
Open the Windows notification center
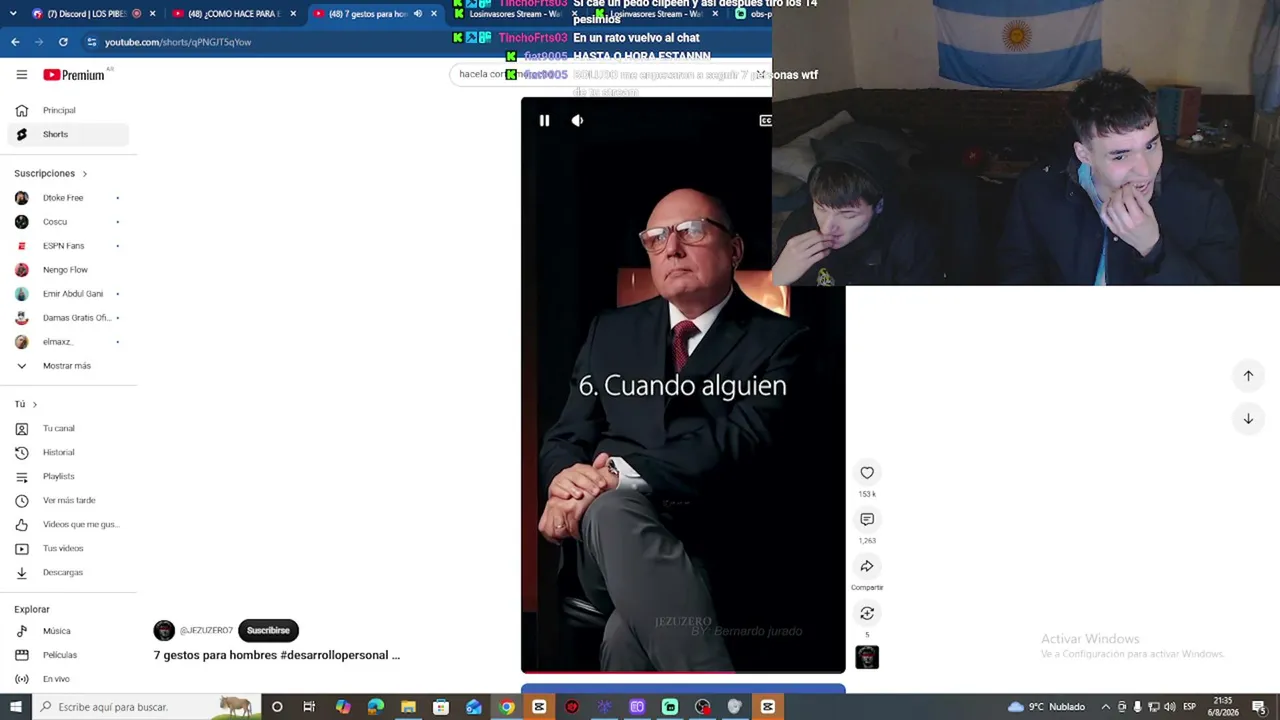(x=1259, y=707)
